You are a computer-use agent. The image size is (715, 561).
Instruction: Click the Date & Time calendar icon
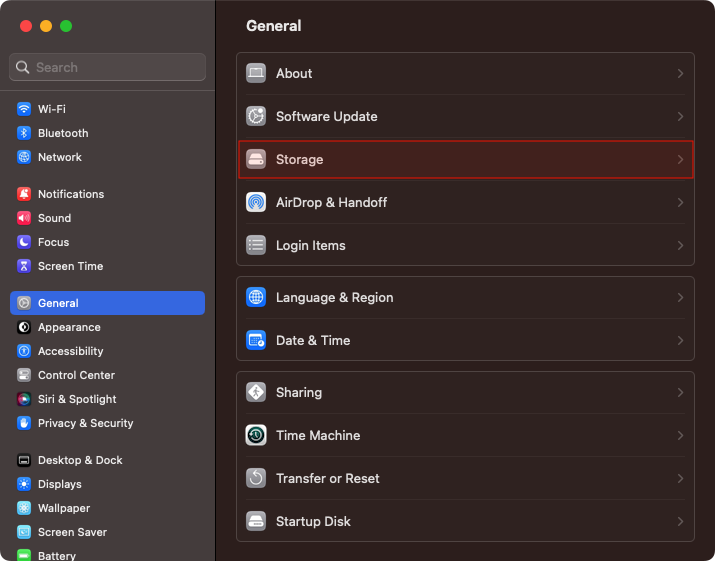click(x=256, y=340)
